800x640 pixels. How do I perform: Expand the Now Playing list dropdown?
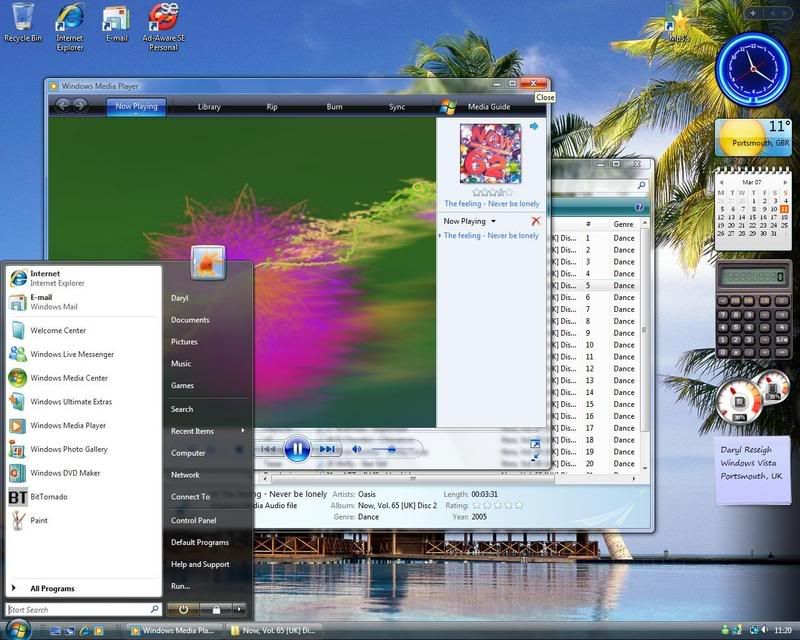click(x=493, y=221)
